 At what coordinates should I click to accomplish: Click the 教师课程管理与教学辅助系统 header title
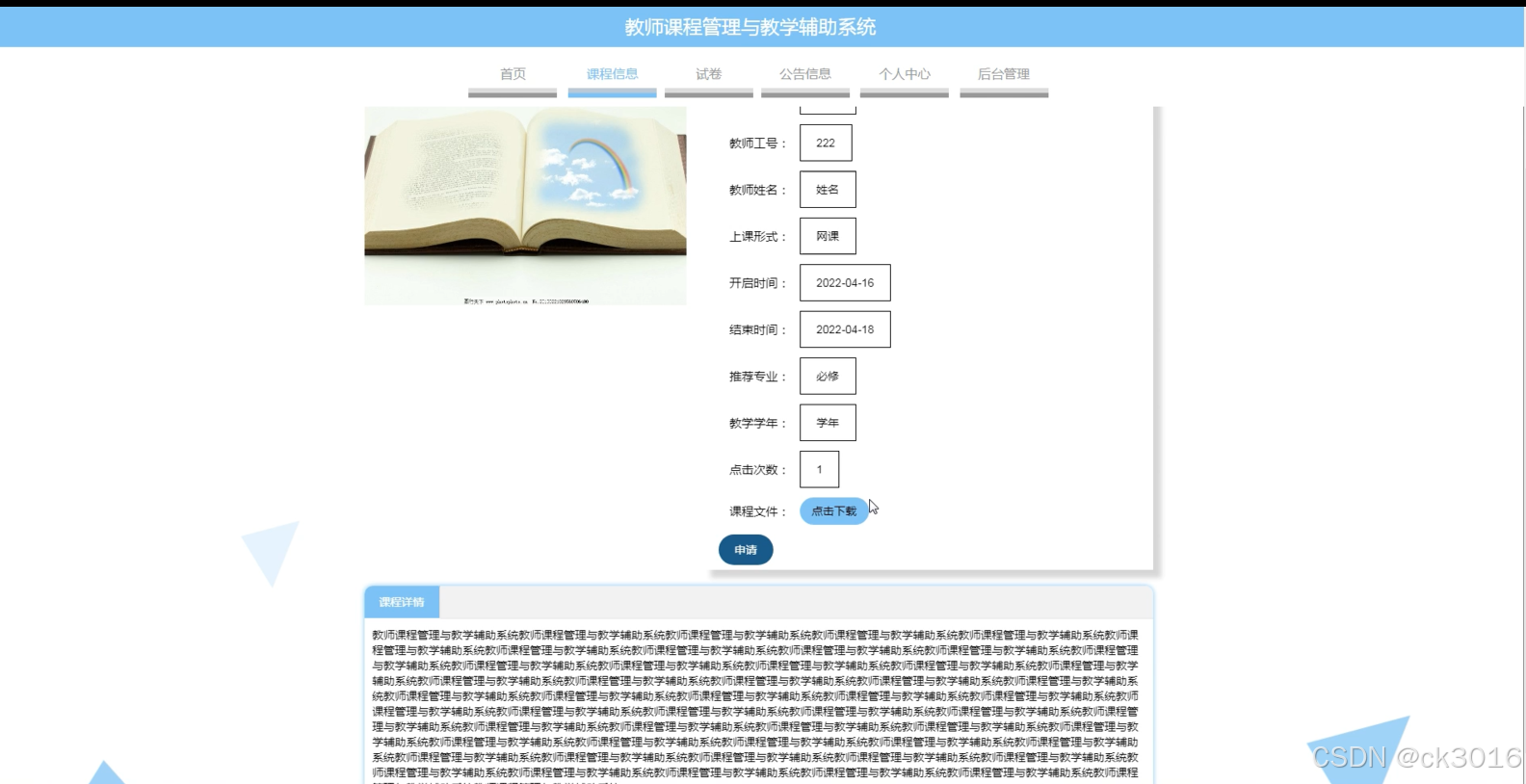pos(750,27)
